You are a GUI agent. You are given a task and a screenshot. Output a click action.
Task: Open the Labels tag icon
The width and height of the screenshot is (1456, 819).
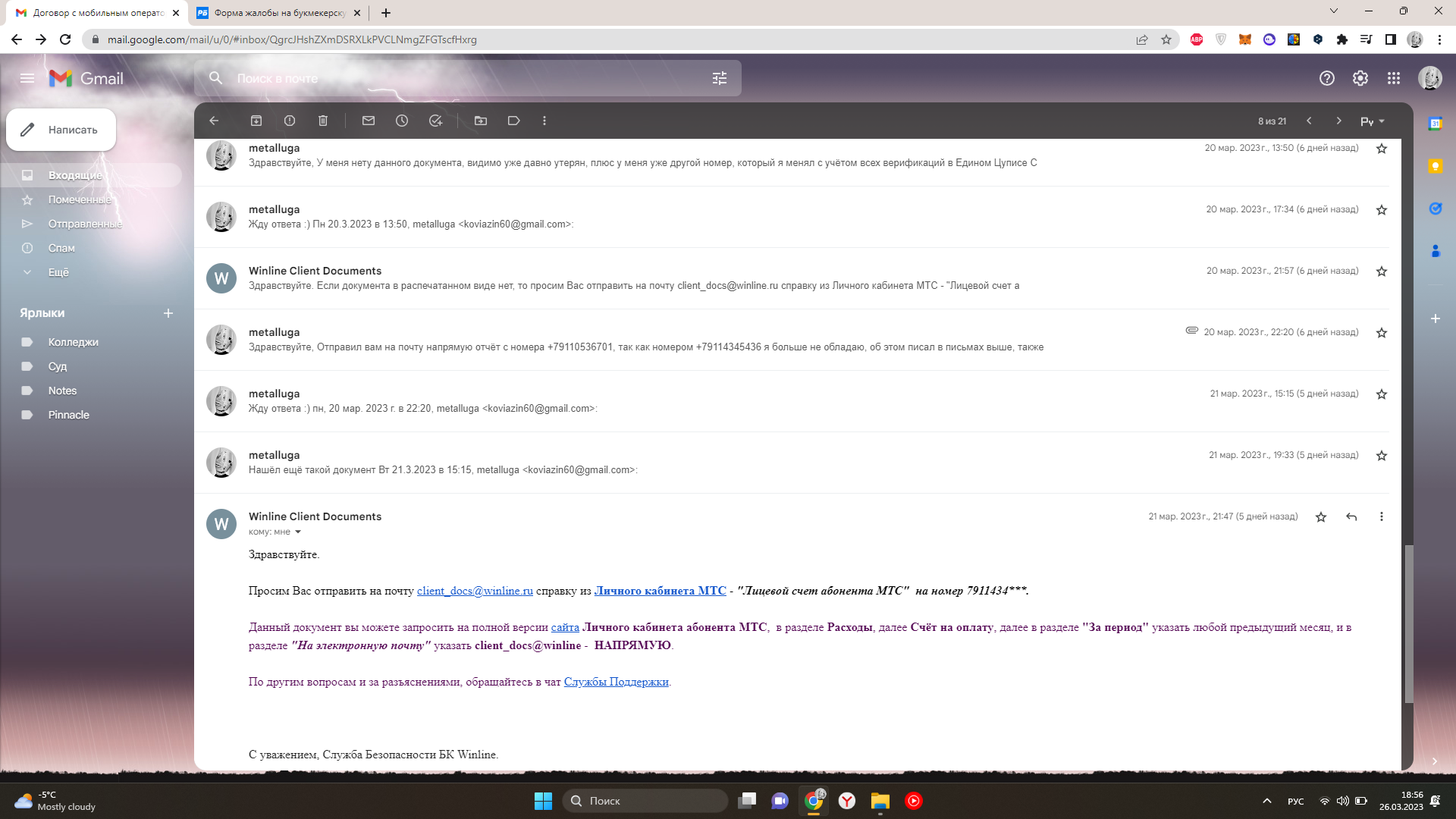pyautogui.click(x=514, y=121)
